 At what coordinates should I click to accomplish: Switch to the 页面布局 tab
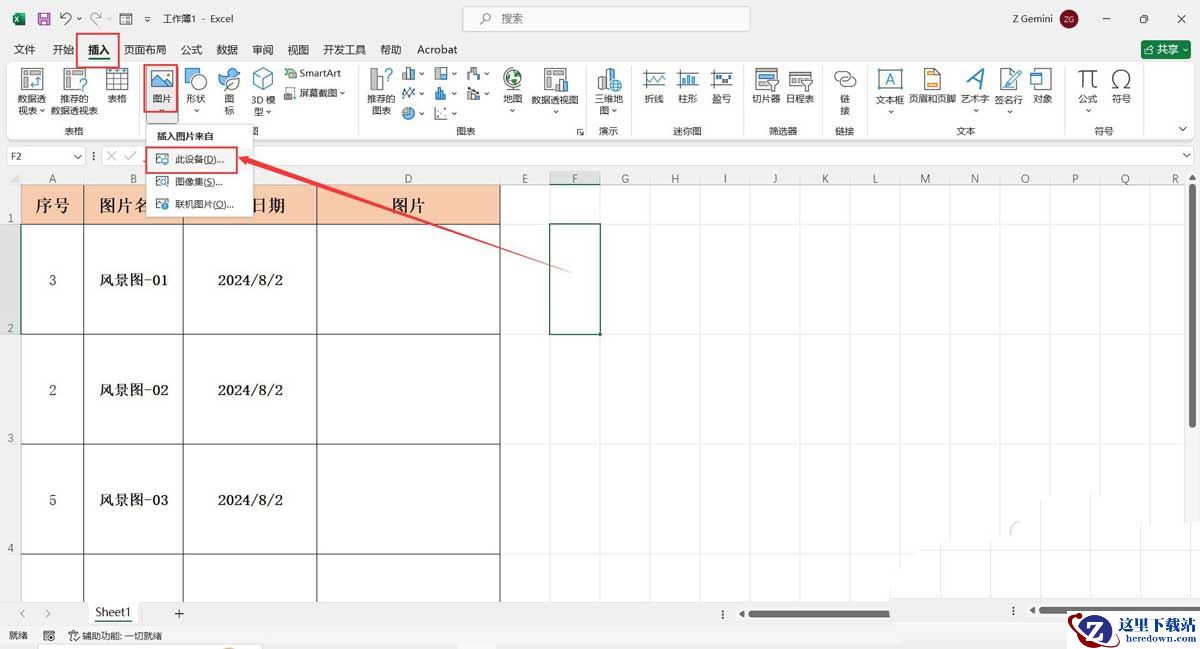pyautogui.click(x=145, y=49)
